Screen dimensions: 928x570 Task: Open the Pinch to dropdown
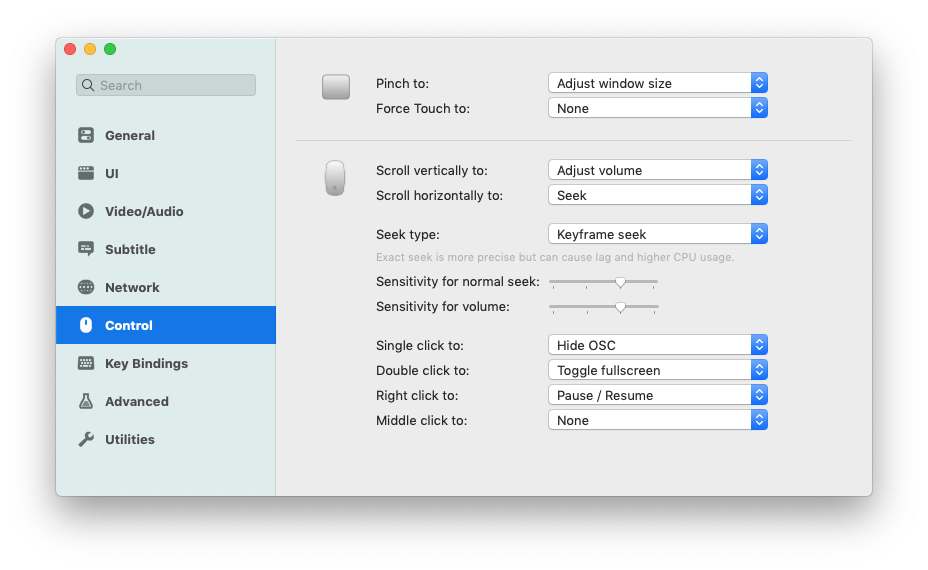click(658, 83)
